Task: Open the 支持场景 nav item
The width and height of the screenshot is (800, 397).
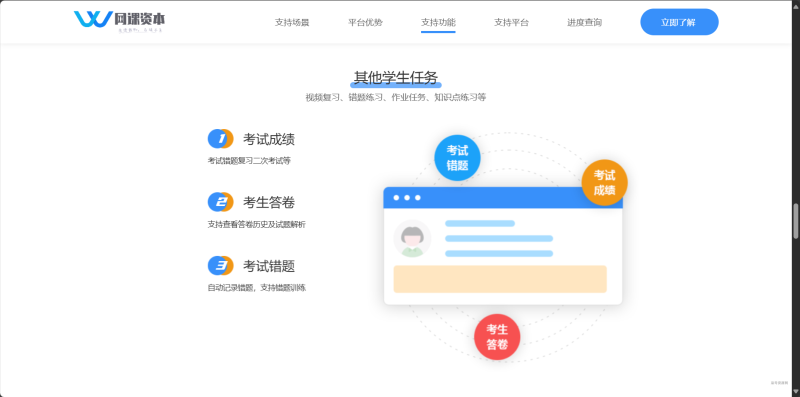Action: point(292,22)
